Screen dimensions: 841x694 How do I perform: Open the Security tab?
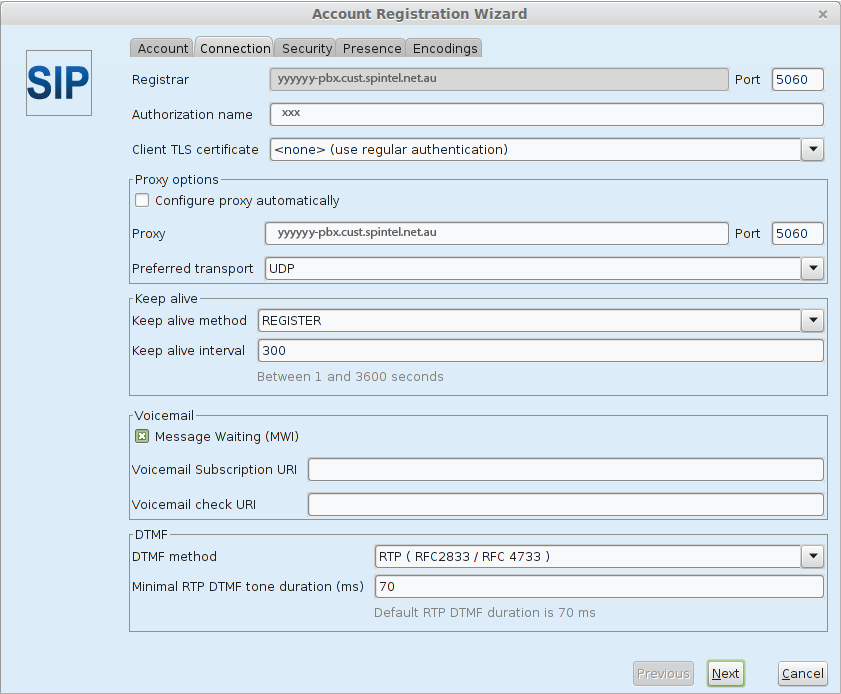click(x=306, y=48)
